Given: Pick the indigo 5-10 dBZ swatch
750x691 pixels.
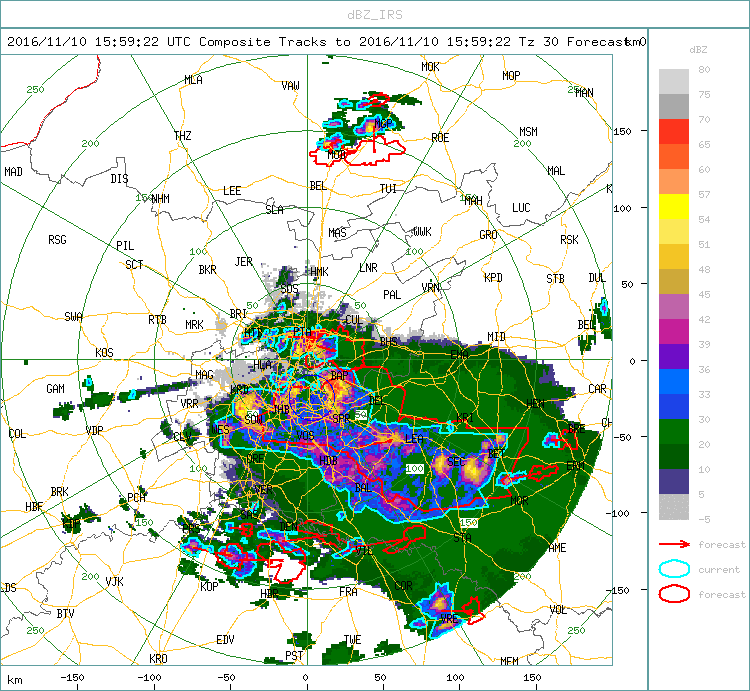Looking at the screenshot, I should [674, 482].
